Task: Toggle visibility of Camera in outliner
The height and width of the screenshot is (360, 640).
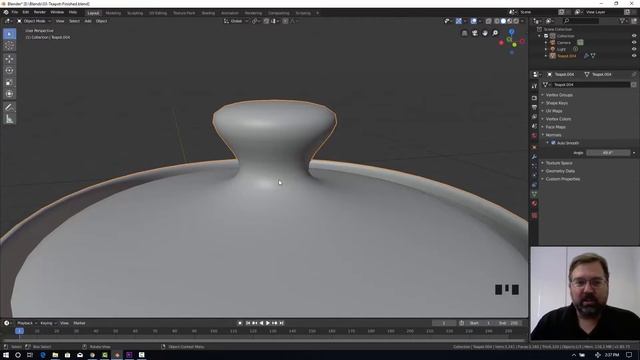Action: click(x=634, y=42)
